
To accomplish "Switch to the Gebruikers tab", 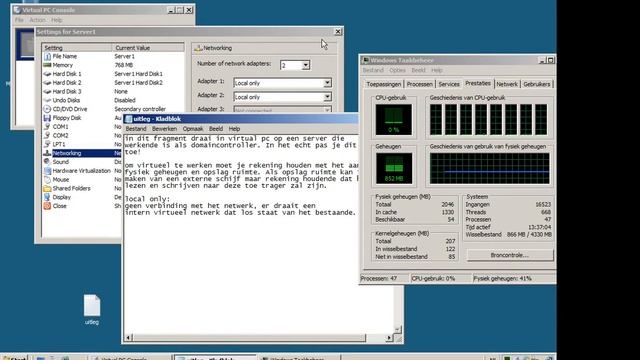I will point(537,84).
